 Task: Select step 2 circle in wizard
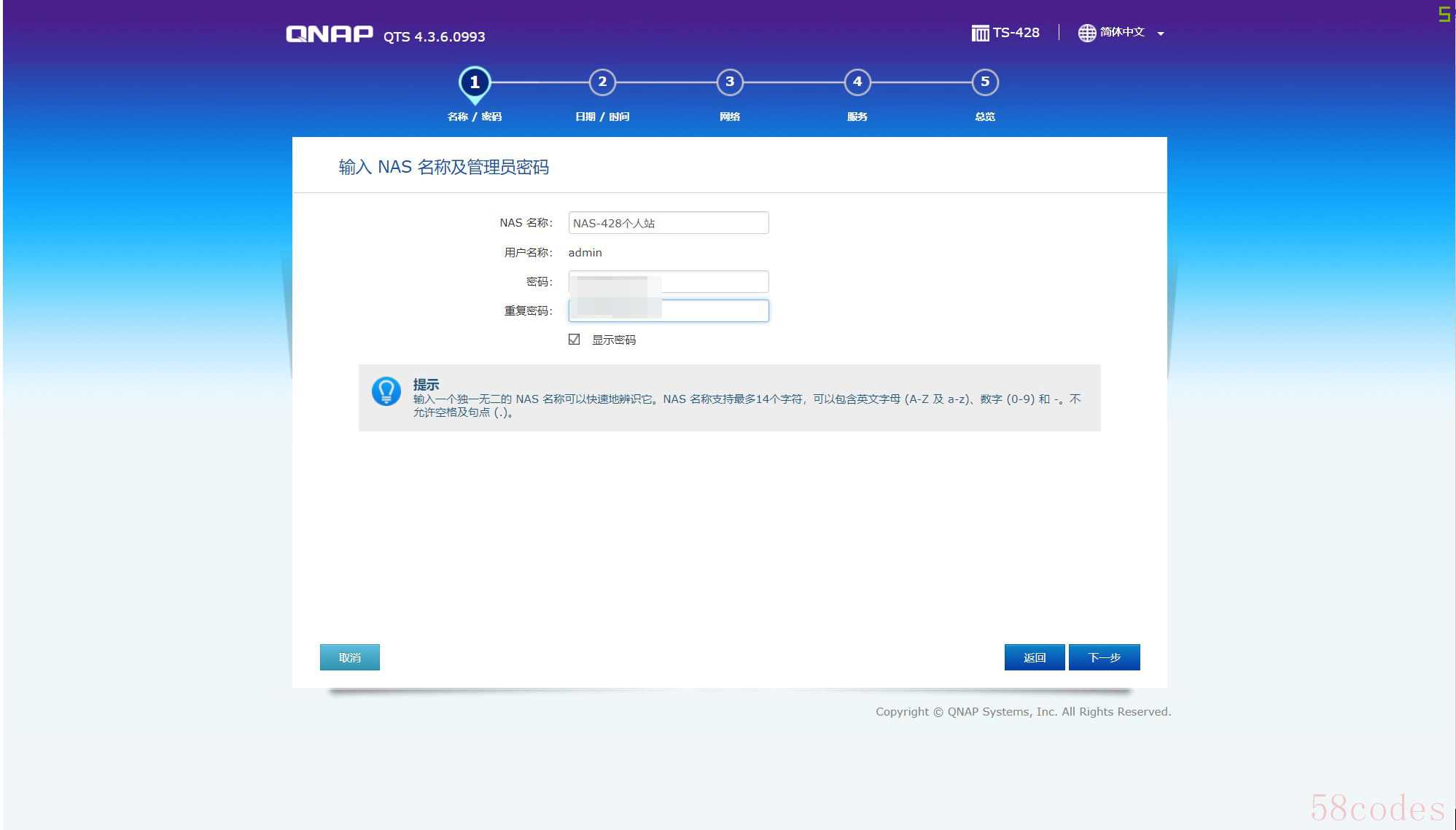[x=602, y=82]
